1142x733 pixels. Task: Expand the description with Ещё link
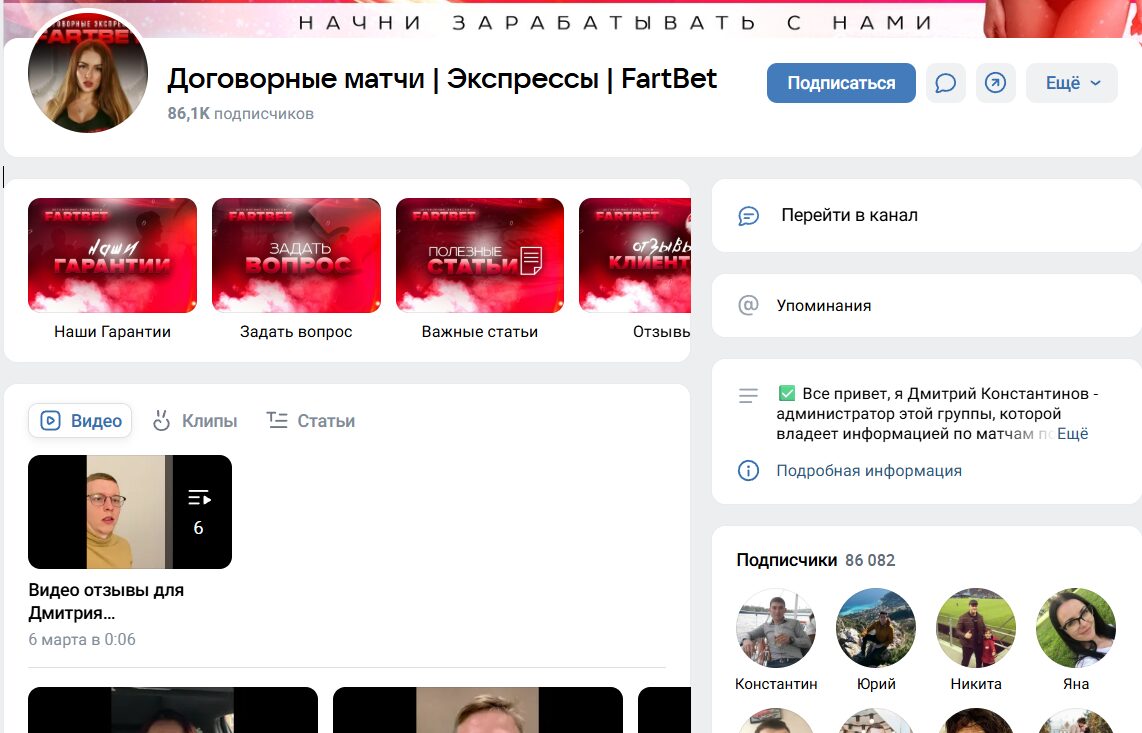click(x=1072, y=434)
